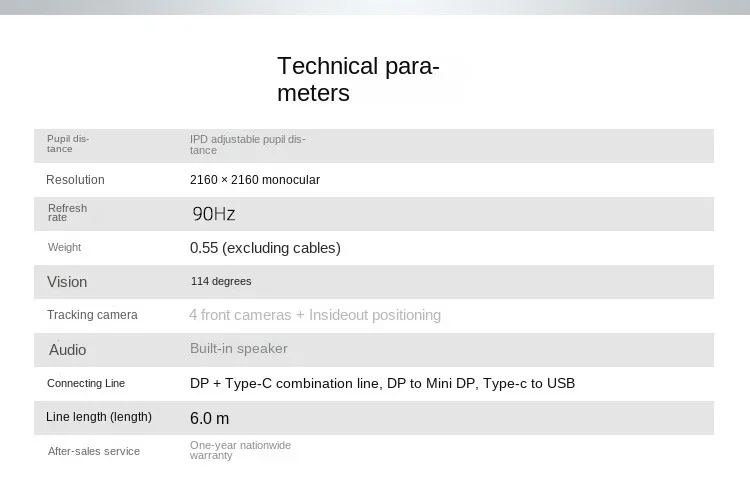
Task: Select the Pupil distance label
Action: click(x=68, y=144)
